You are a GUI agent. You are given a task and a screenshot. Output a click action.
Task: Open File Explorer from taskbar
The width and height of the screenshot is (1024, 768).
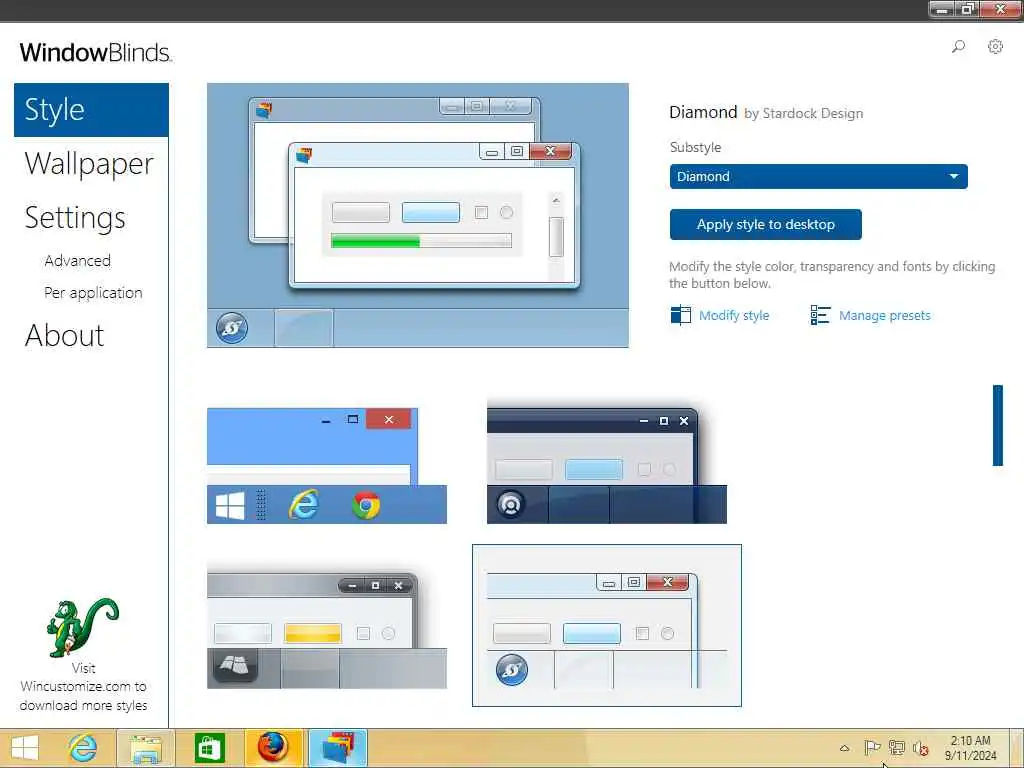(146, 748)
